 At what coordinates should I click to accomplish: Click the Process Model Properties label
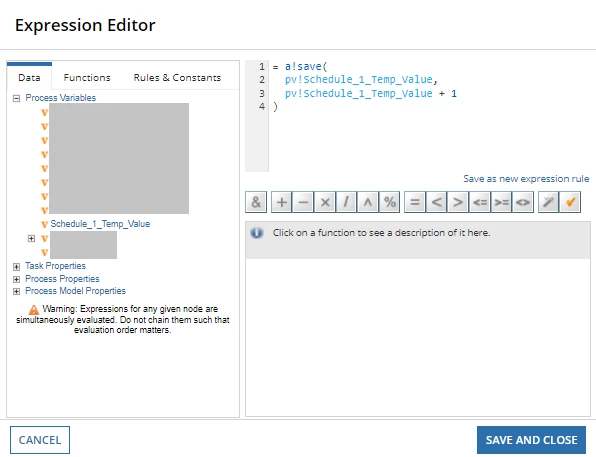pos(75,291)
